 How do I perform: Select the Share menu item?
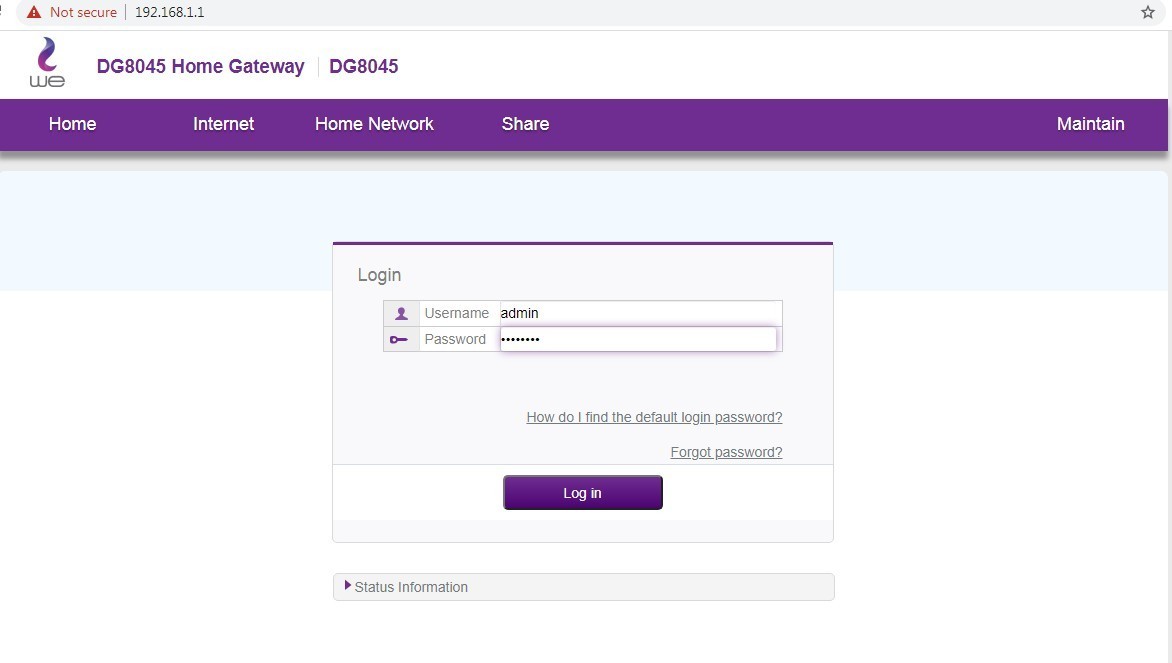[x=525, y=124]
